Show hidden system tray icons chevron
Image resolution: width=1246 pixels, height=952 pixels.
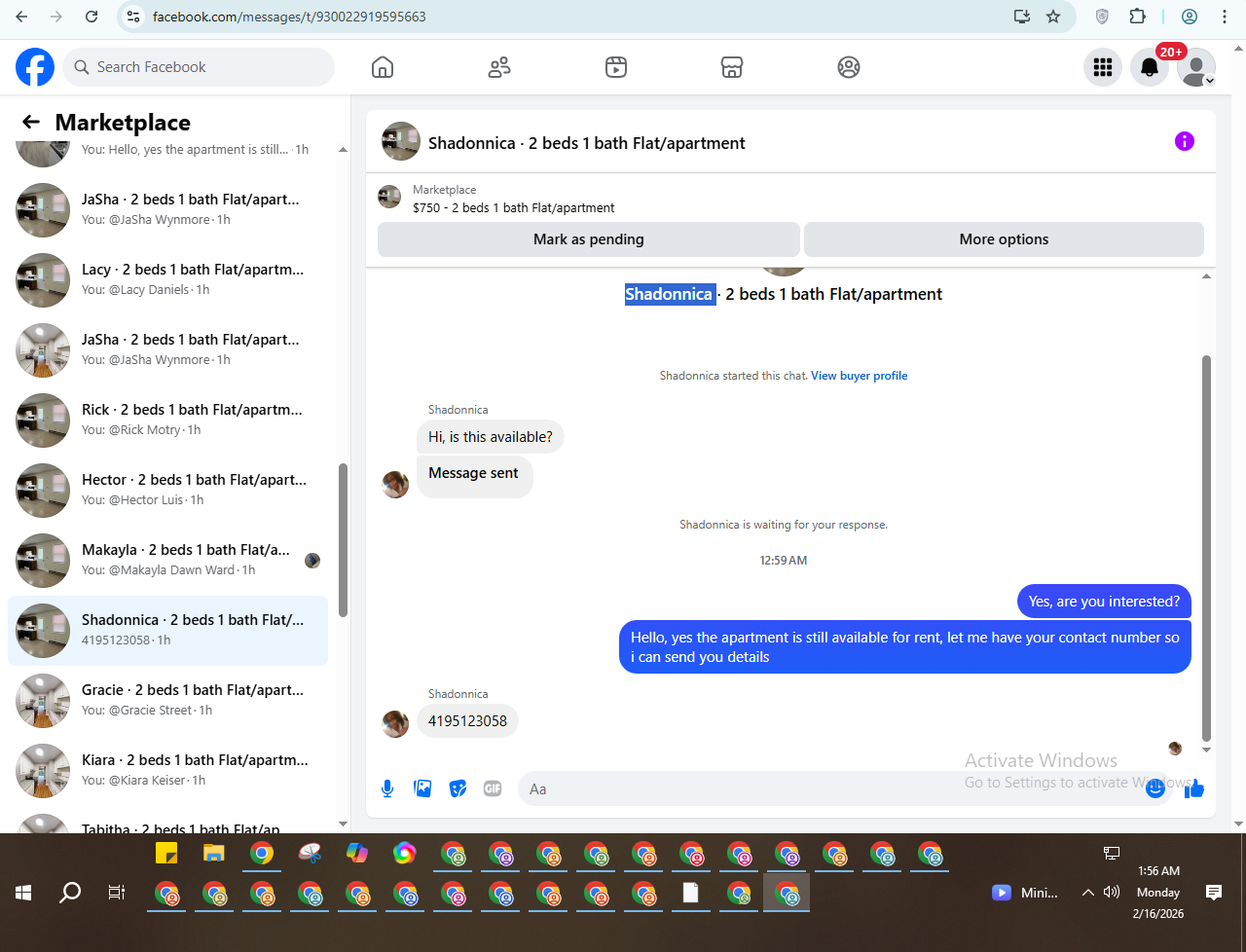1087,893
